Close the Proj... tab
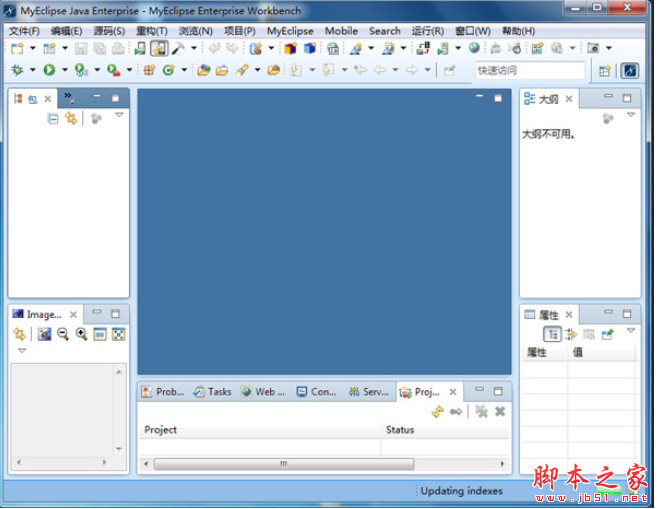This screenshot has width=659, height=509. [x=453, y=392]
